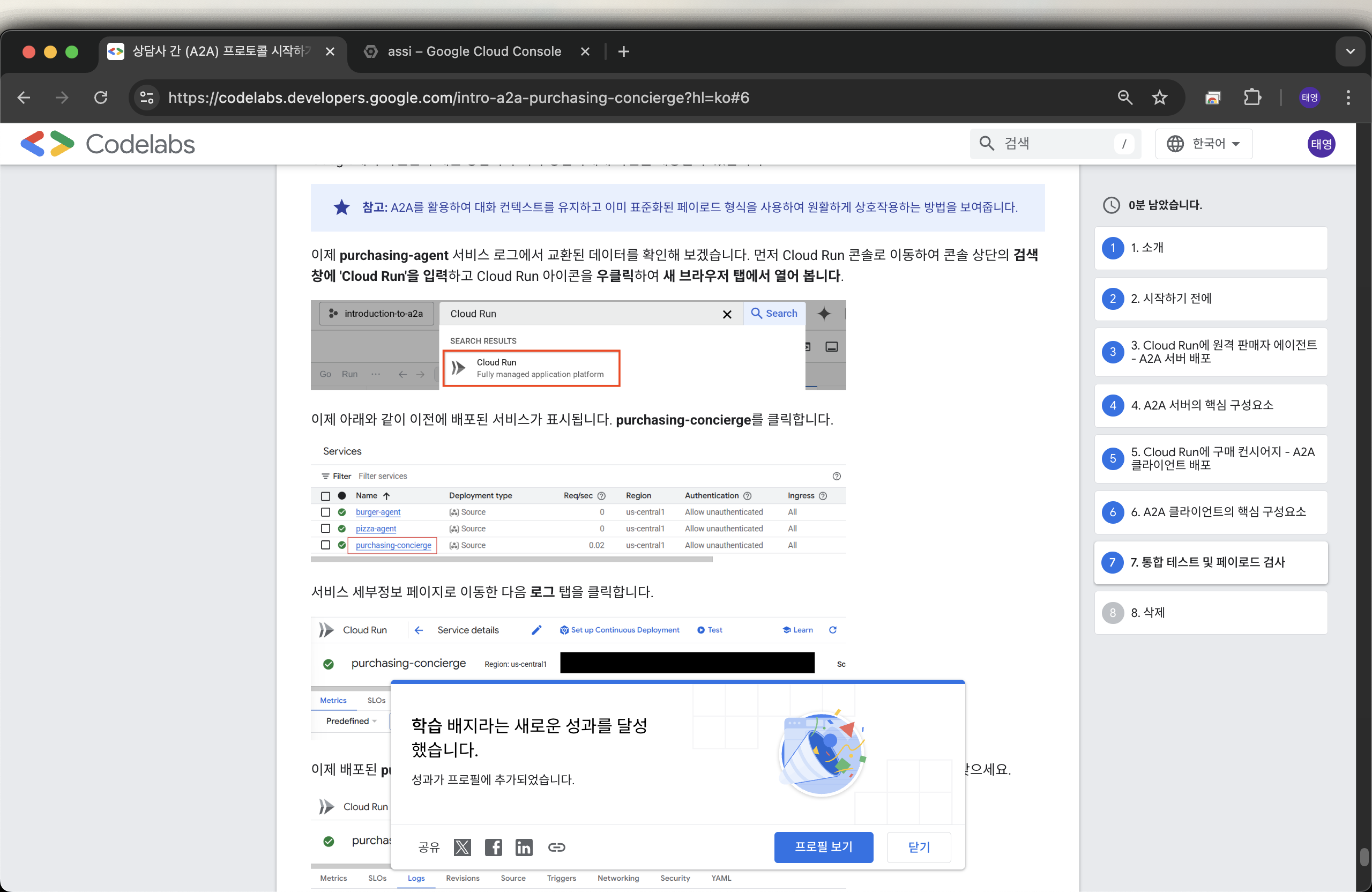This screenshot has height=892, width=1372.
Task: Share the badge on Facebook
Action: tap(493, 847)
